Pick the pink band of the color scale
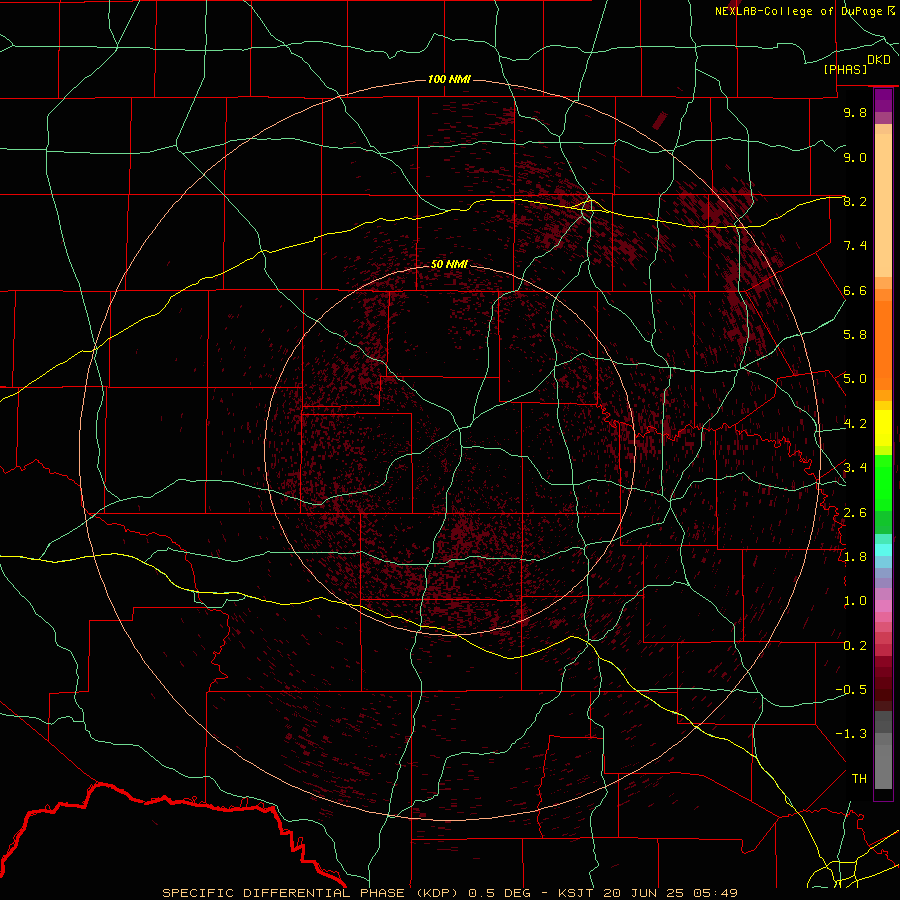This screenshot has height=900, width=900. [x=883, y=606]
